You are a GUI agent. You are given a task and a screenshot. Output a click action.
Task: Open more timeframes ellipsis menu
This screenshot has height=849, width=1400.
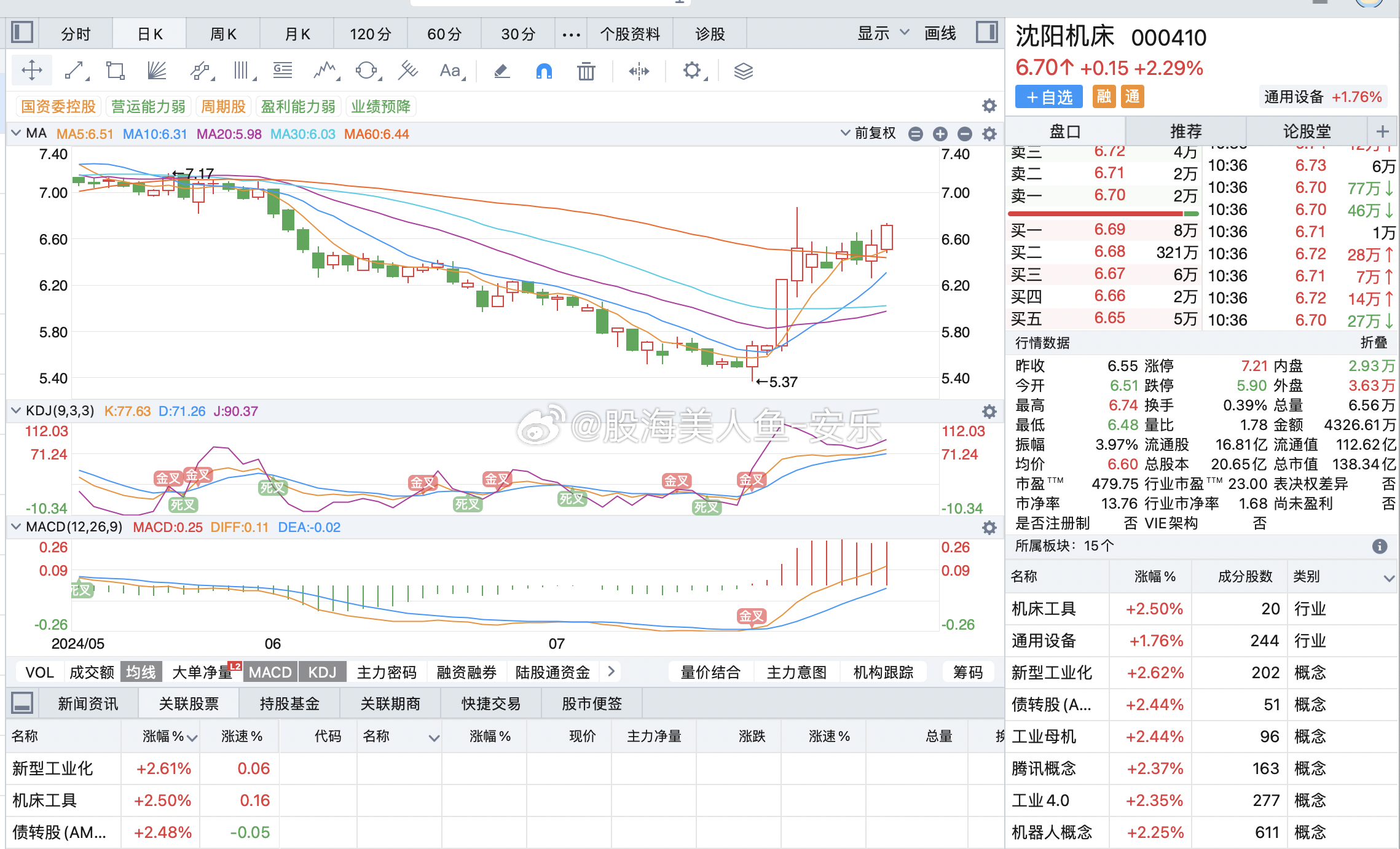pyautogui.click(x=571, y=34)
